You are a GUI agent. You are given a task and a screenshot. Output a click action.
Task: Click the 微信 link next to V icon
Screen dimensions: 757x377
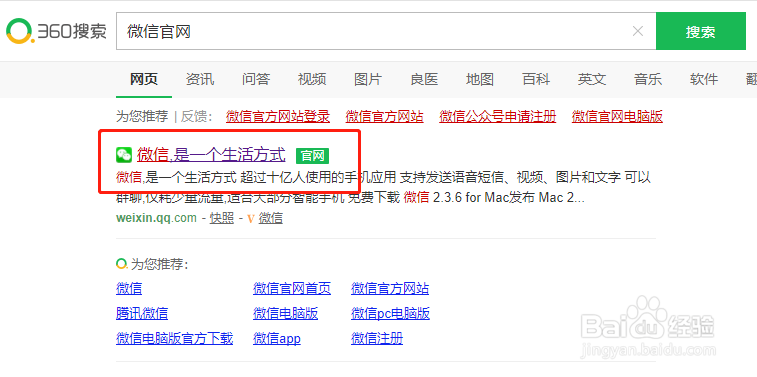click(x=271, y=218)
